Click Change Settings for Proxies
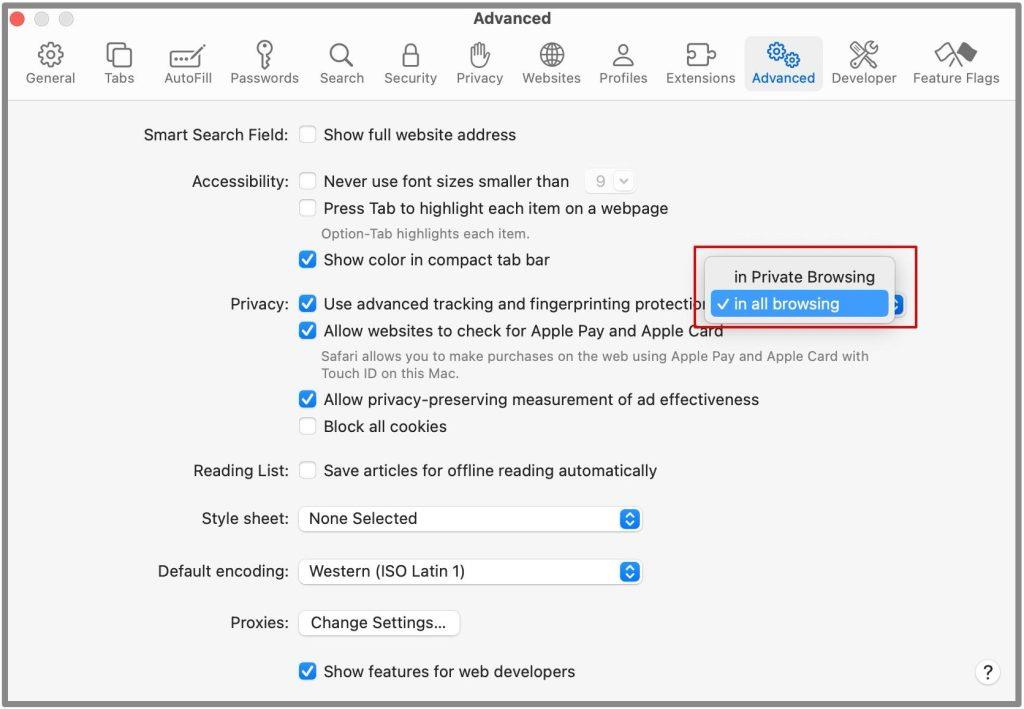The image size is (1024, 709). click(x=379, y=623)
